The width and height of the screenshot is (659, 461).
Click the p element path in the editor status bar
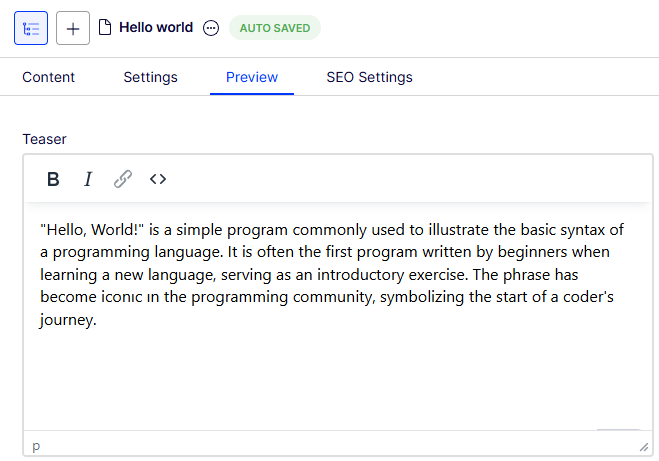pyautogui.click(x=36, y=446)
